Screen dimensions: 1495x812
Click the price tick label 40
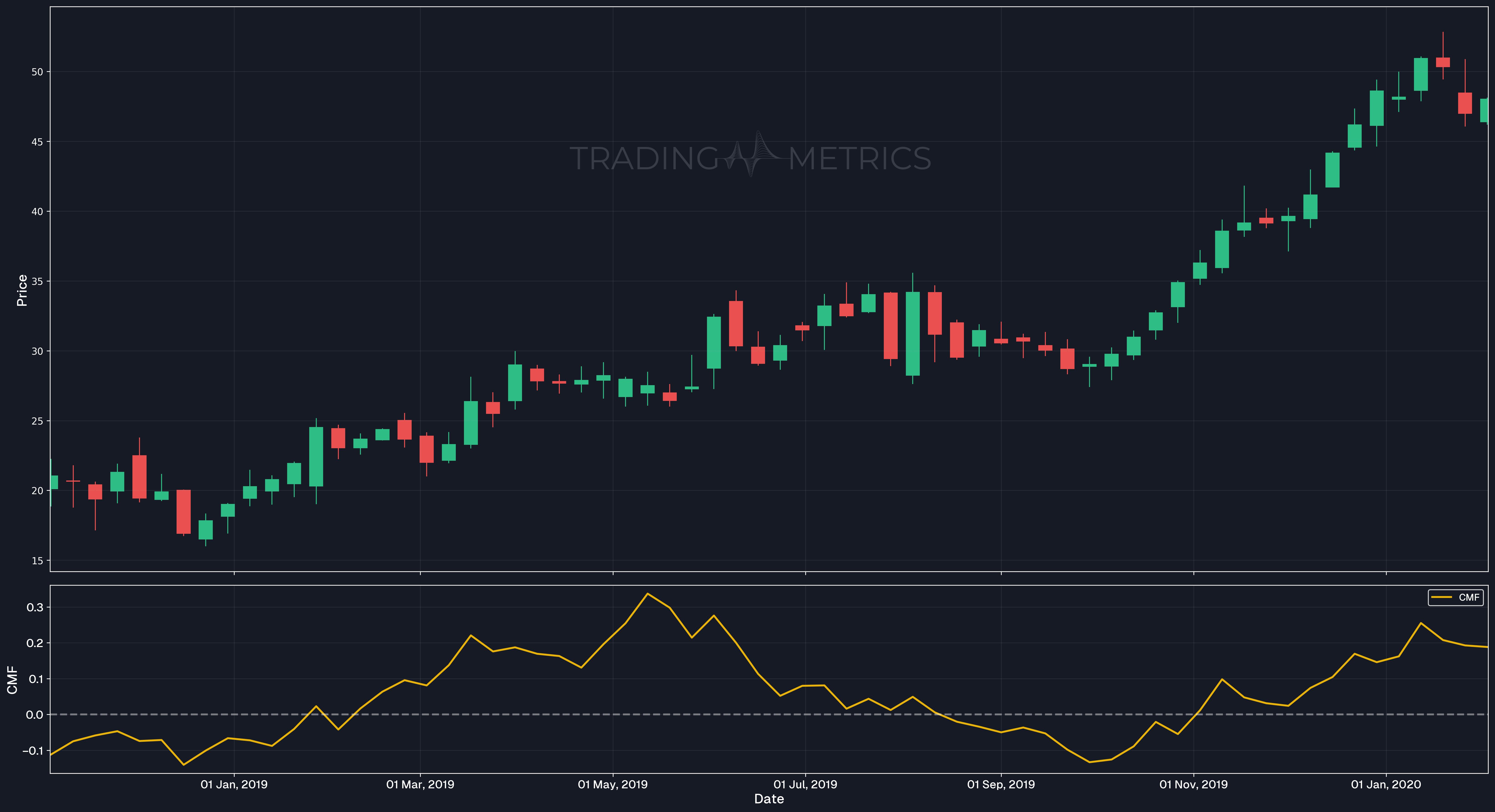tap(37, 211)
